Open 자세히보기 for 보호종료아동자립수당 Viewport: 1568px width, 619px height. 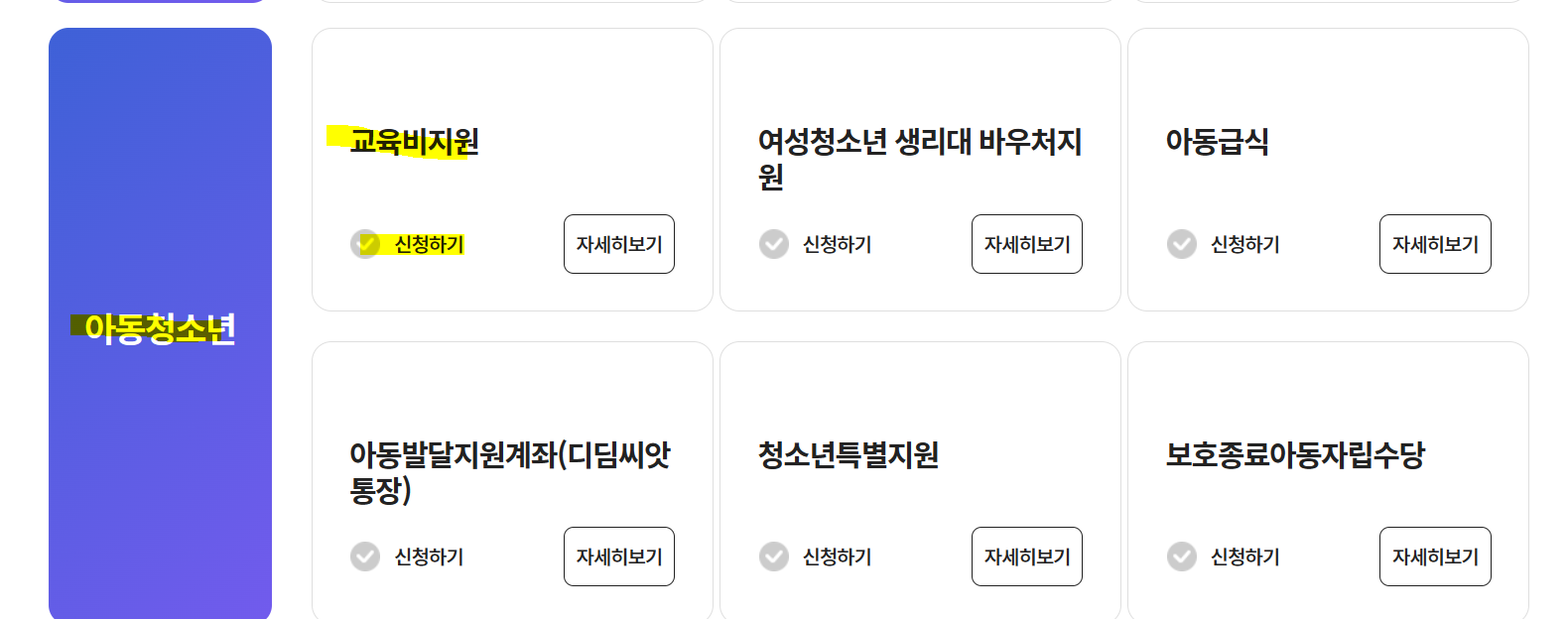point(1435,556)
